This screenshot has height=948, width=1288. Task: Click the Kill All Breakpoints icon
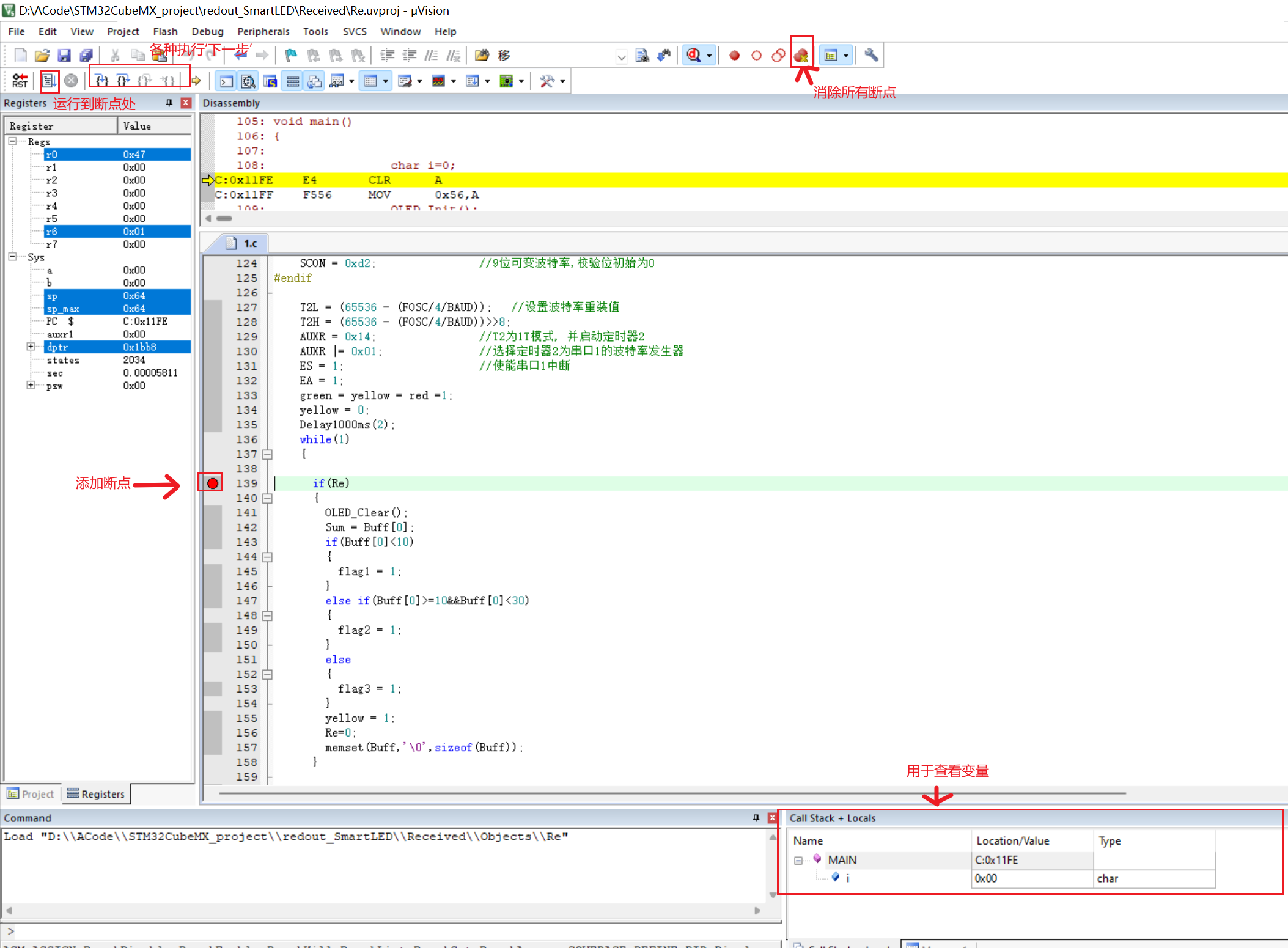[801, 56]
